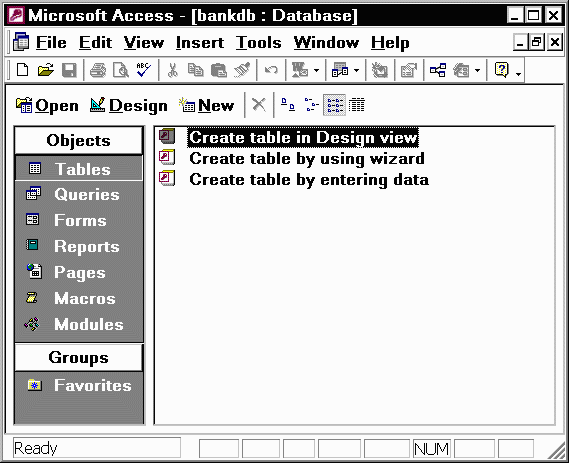Click the Format Painter brush icon
The width and height of the screenshot is (569, 463).
[x=242, y=70]
